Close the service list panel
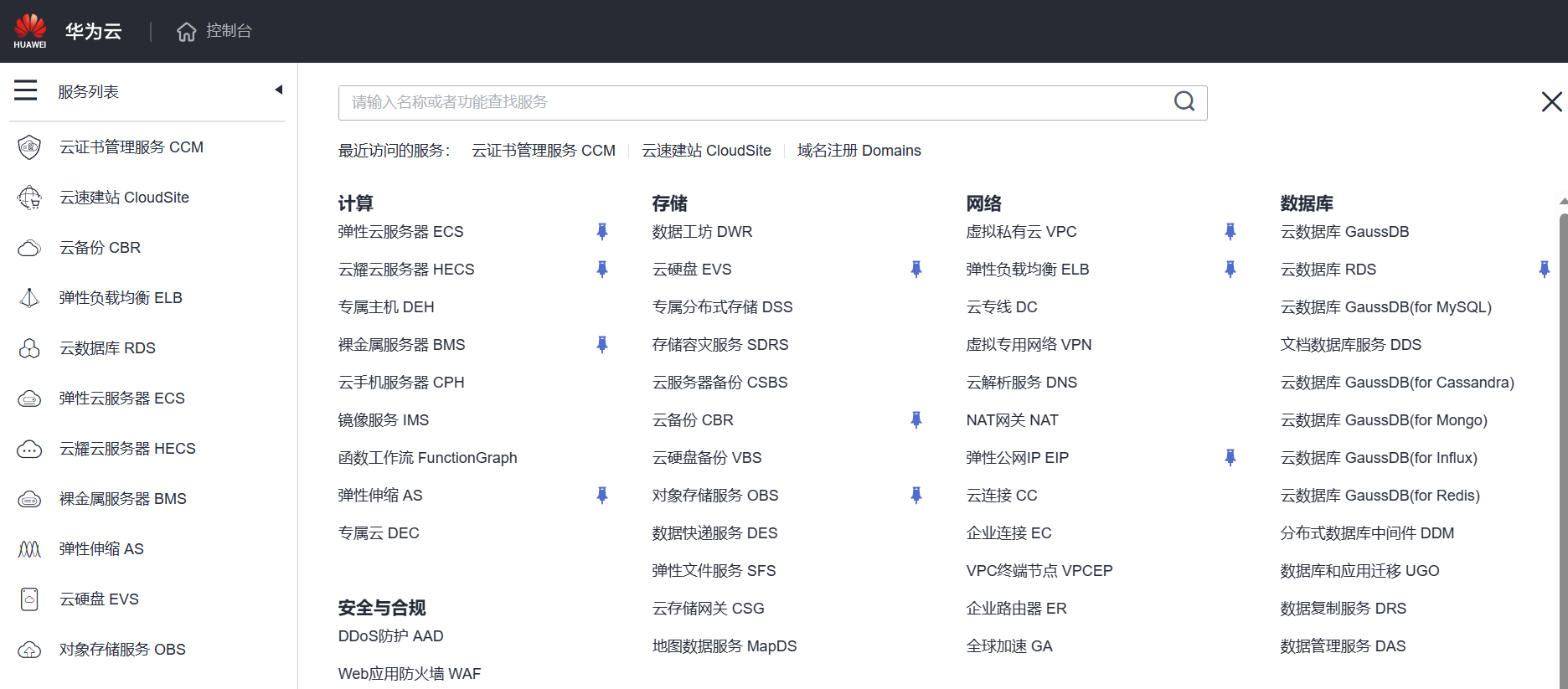Image resolution: width=1568 pixels, height=689 pixels. point(1551,102)
